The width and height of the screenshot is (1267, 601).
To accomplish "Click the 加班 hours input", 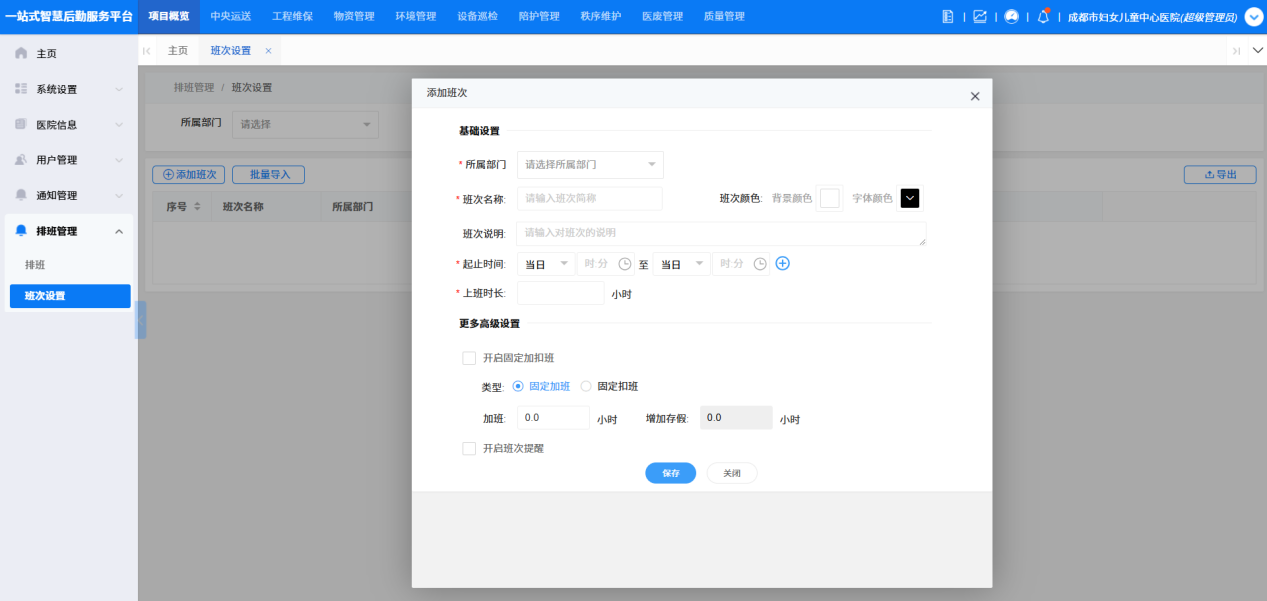I will point(553,418).
